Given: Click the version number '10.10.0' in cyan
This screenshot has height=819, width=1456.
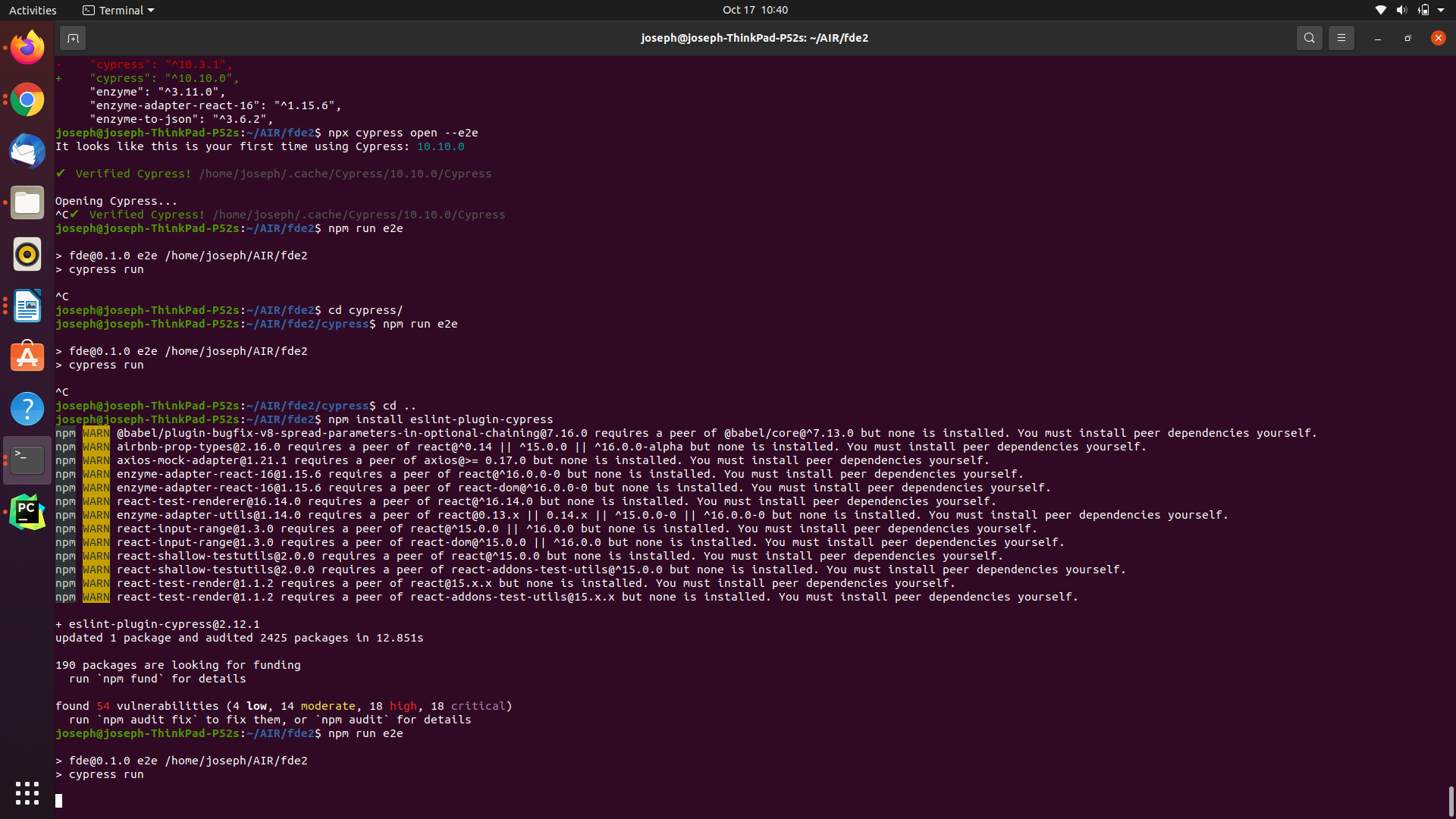Looking at the screenshot, I should (x=441, y=146).
